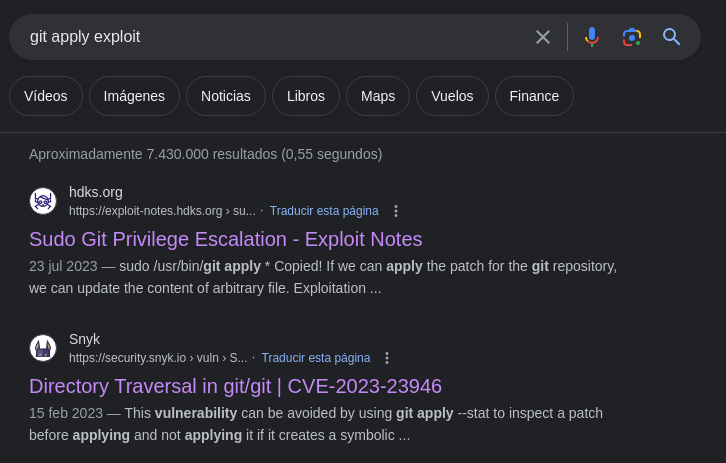Select the Noticias filter
The image size is (726, 463).
[226, 96]
